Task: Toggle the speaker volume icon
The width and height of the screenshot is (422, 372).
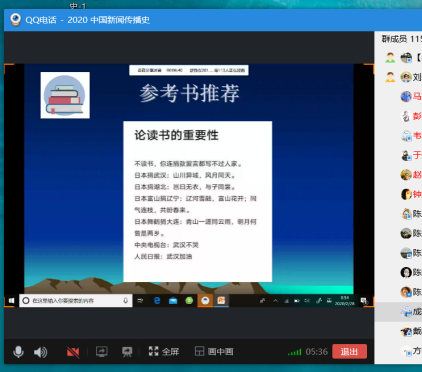Action: (x=40, y=352)
